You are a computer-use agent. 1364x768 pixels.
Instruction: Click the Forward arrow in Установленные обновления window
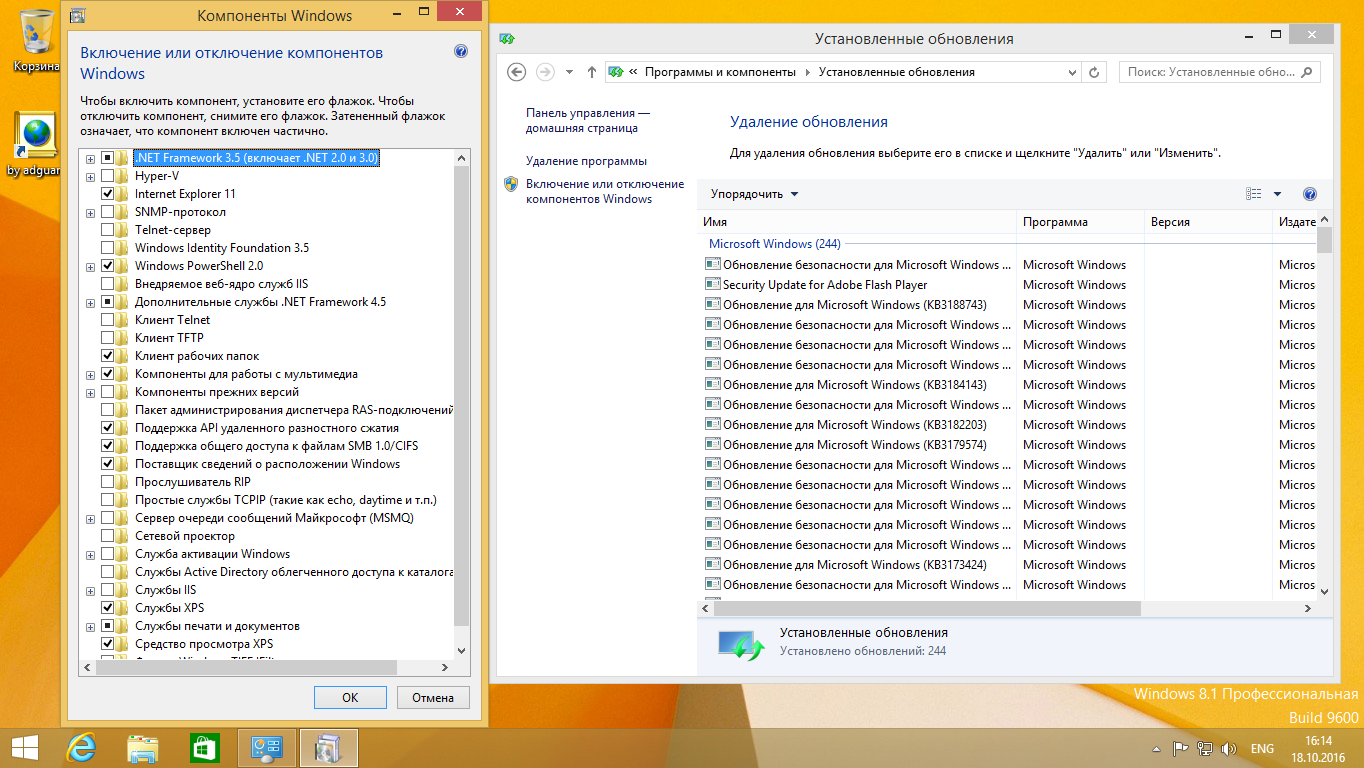545,72
